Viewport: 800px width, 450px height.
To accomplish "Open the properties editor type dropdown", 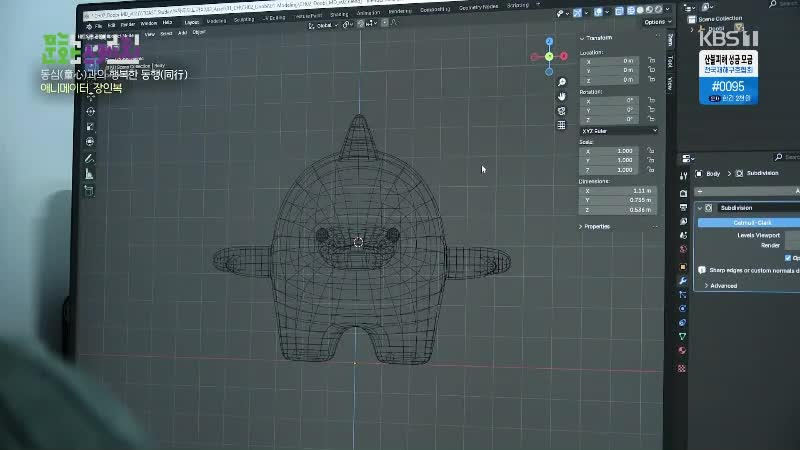I will click(x=687, y=159).
